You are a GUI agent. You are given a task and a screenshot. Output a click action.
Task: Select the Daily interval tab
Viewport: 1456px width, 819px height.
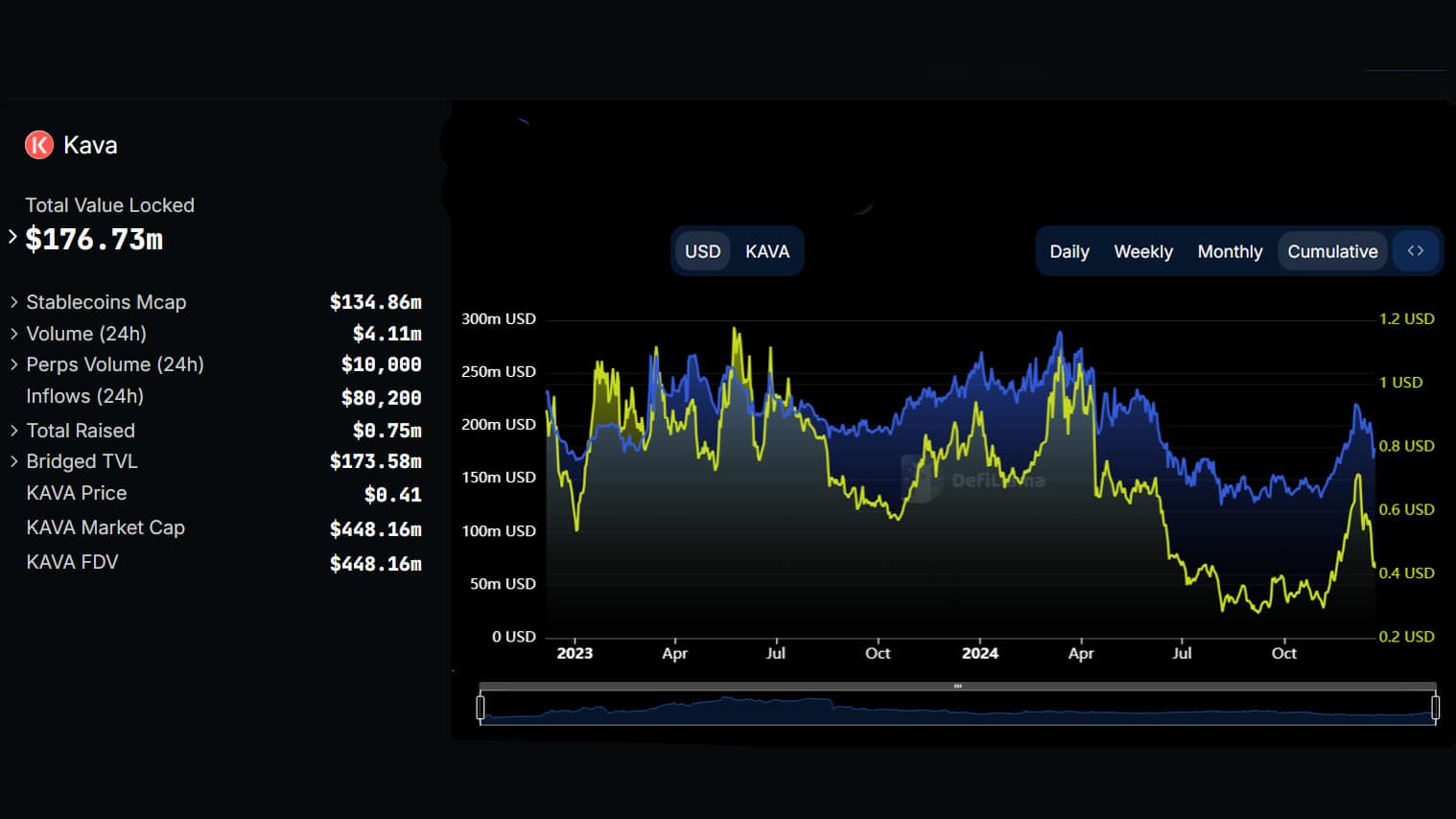(1069, 251)
